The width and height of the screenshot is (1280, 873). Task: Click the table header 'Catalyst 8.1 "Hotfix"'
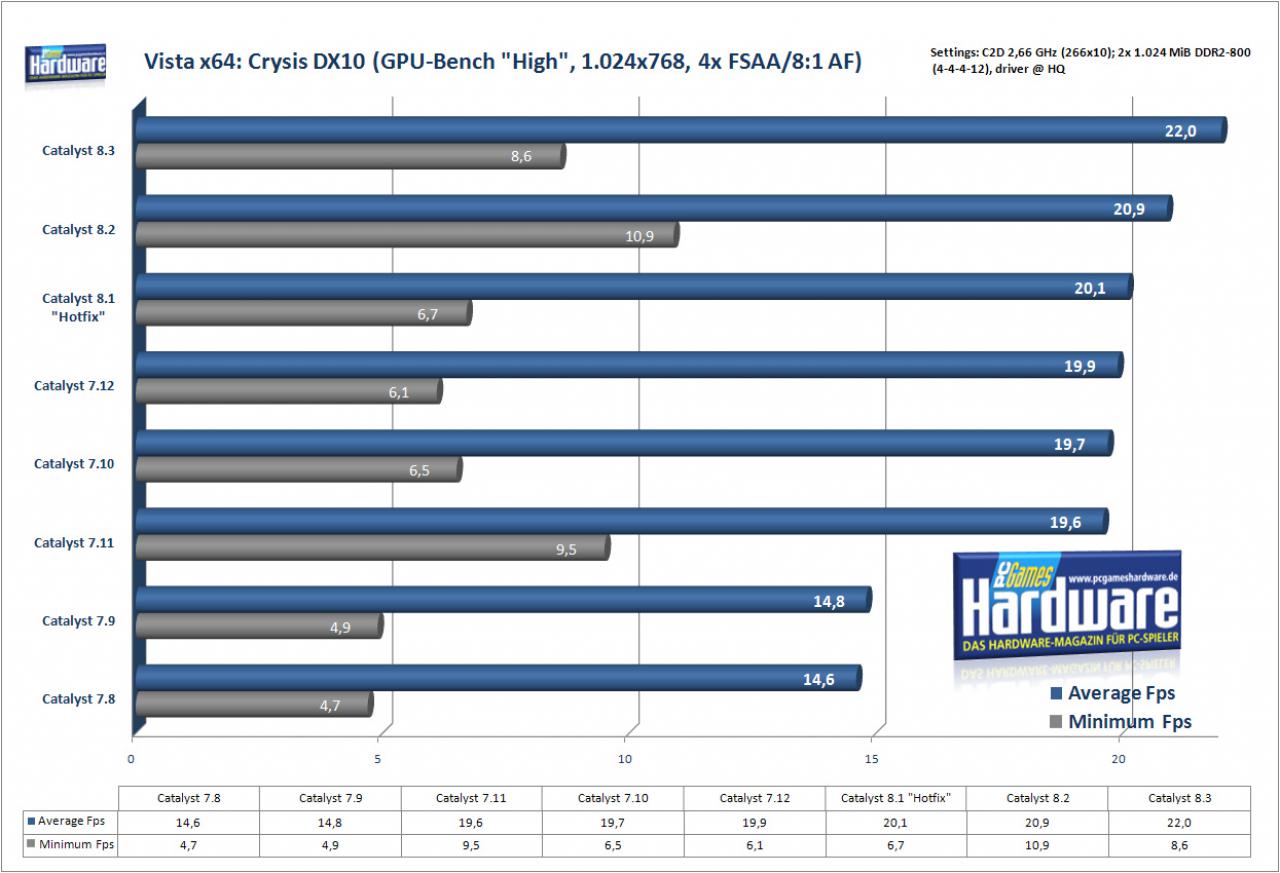point(896,798)
